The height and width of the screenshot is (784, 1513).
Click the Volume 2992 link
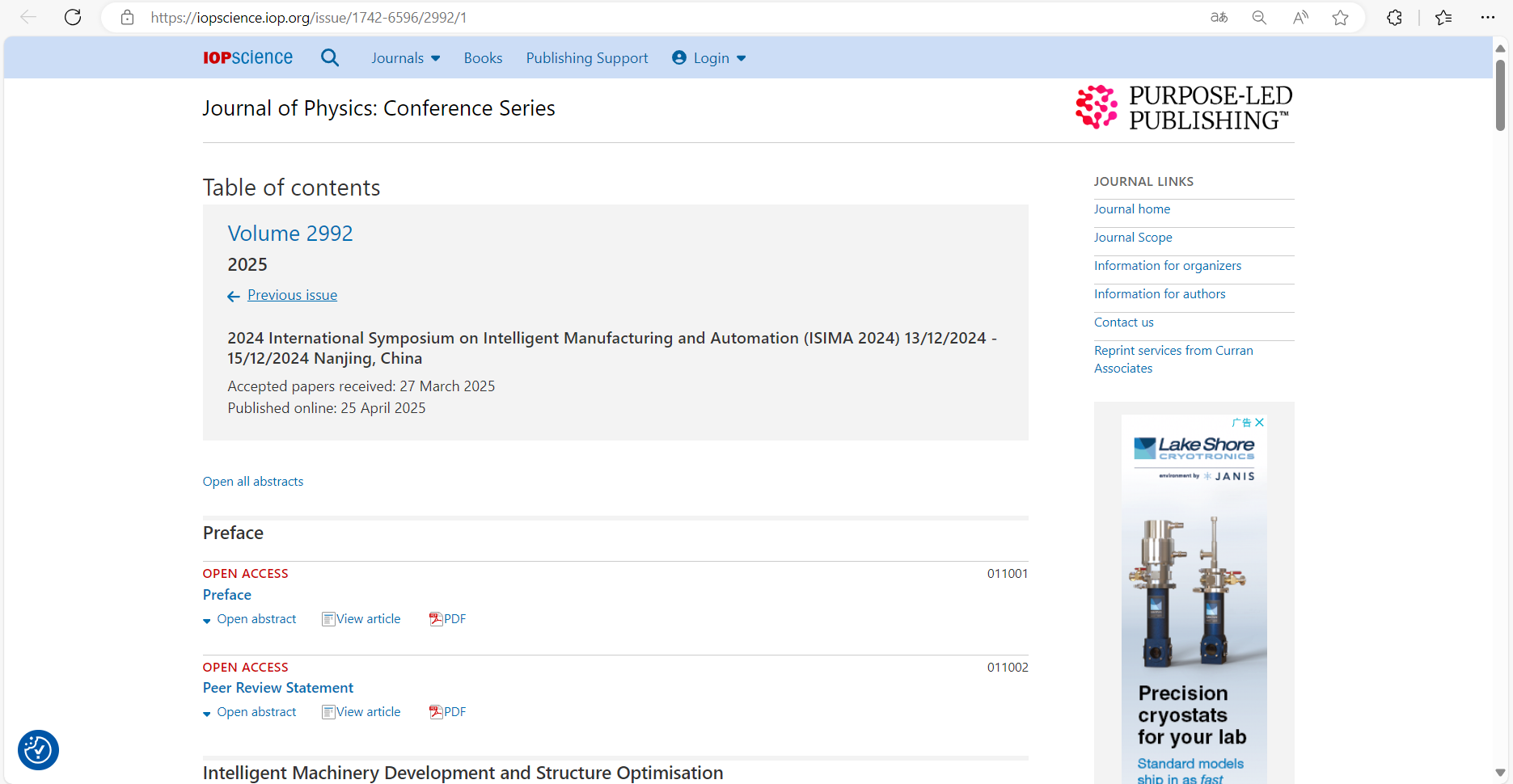290,234
